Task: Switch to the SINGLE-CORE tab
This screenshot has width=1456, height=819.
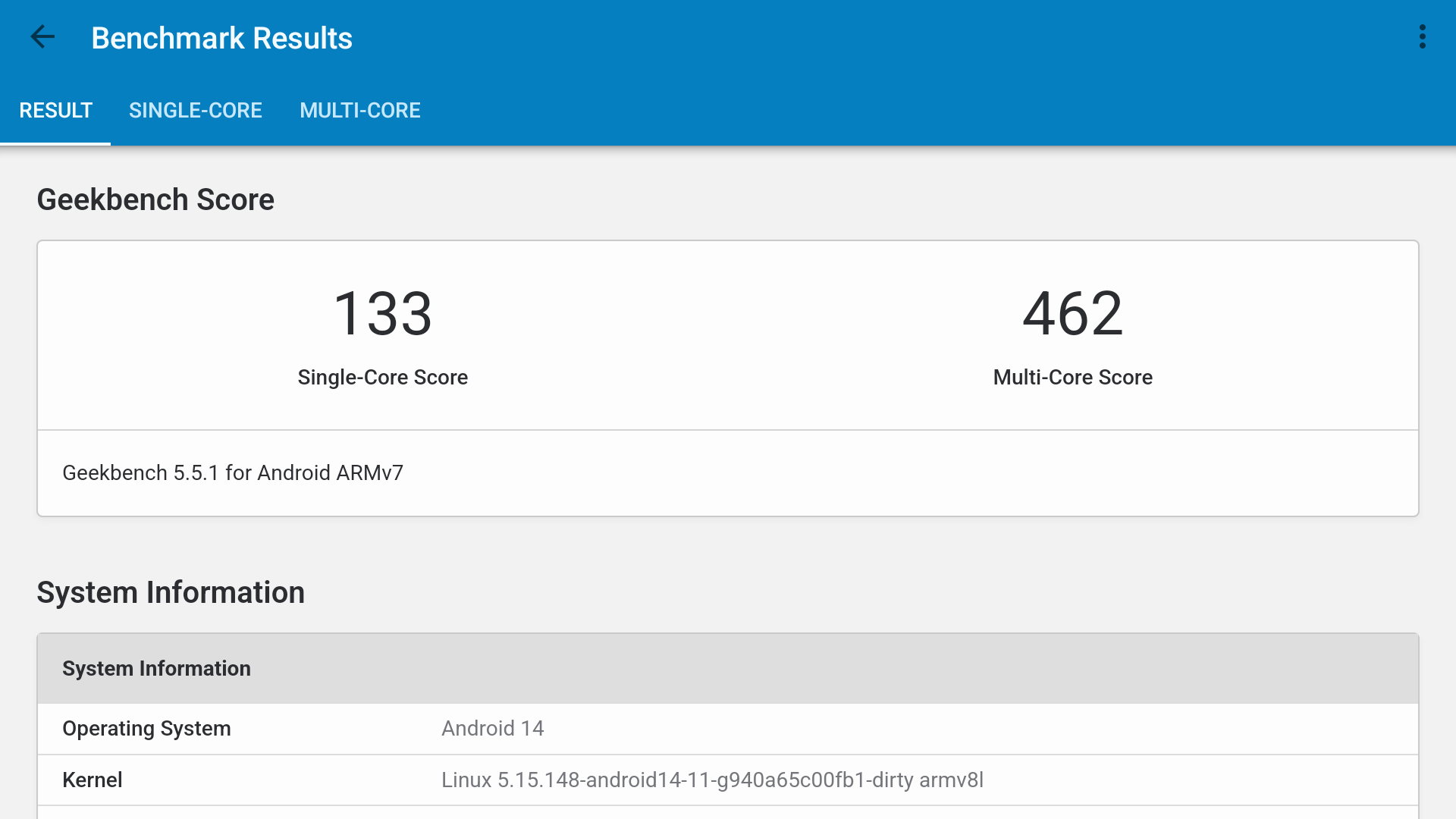Action: pyautogui.click(x=195, y=111)
